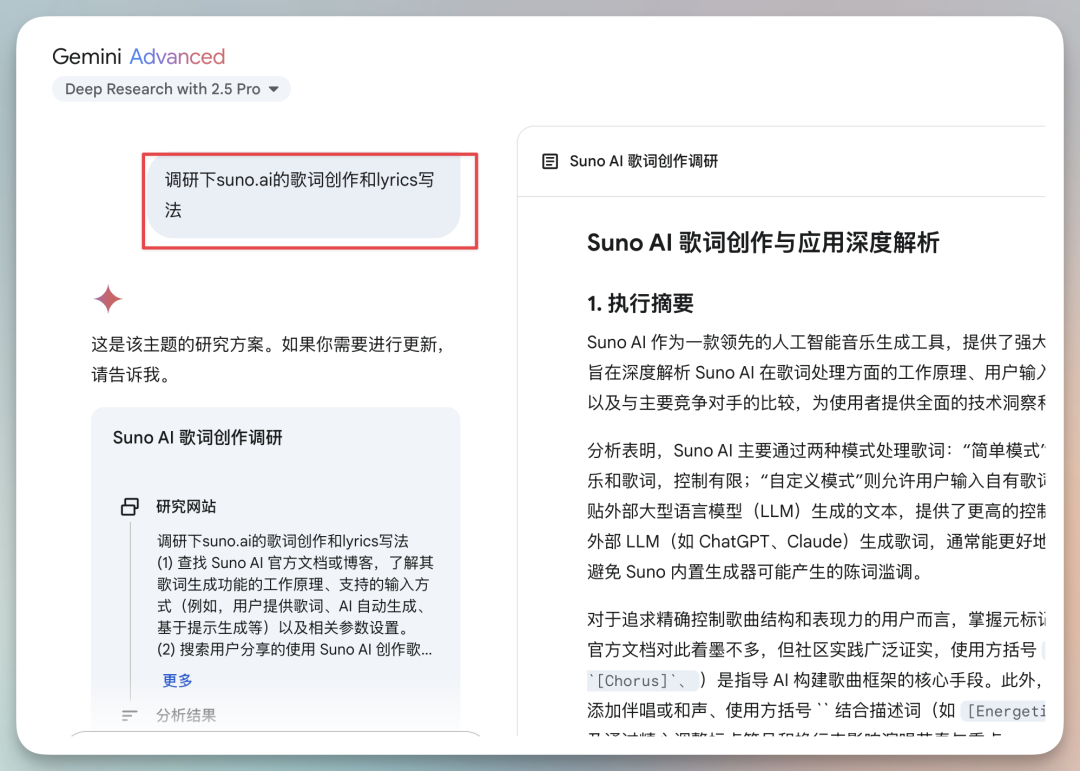Click the Gemini sparkle star icon
Viewport: 1080px width, 771px height.
108,299
